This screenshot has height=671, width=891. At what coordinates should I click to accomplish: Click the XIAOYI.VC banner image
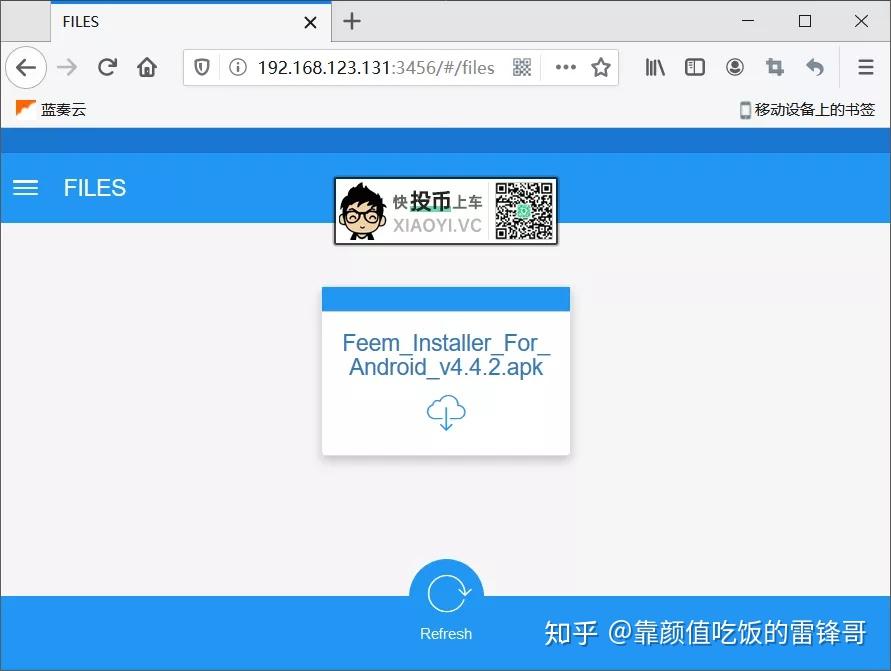446,211
